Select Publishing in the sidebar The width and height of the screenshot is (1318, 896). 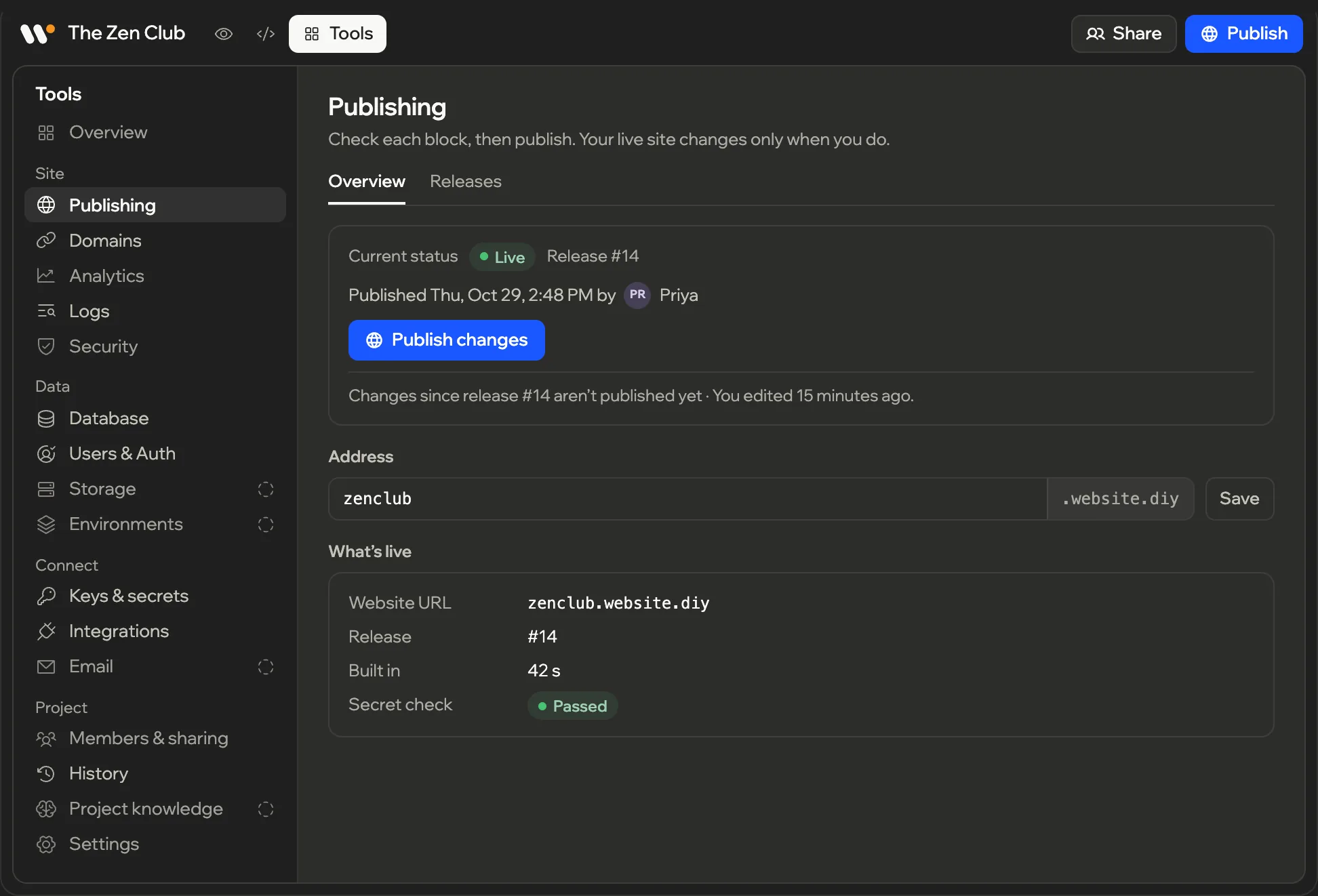click(155, 205)
